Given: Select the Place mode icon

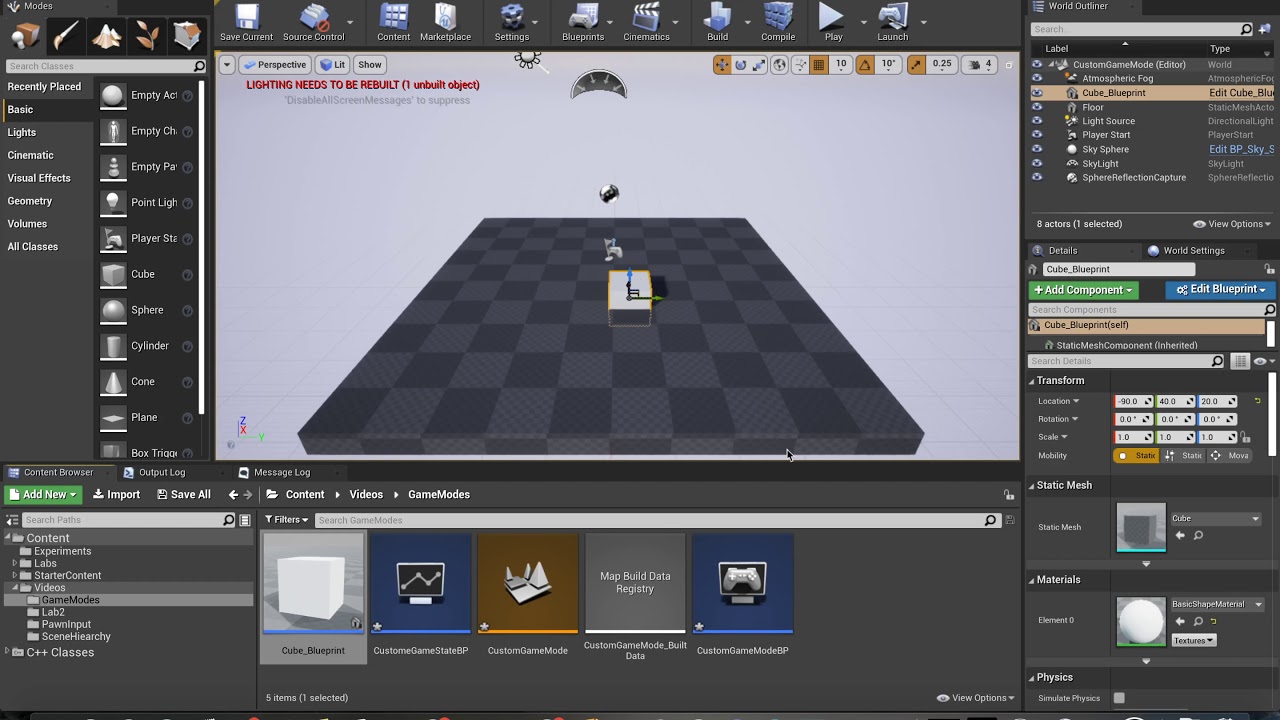Looking at the screenshot, I should point(25,36).
